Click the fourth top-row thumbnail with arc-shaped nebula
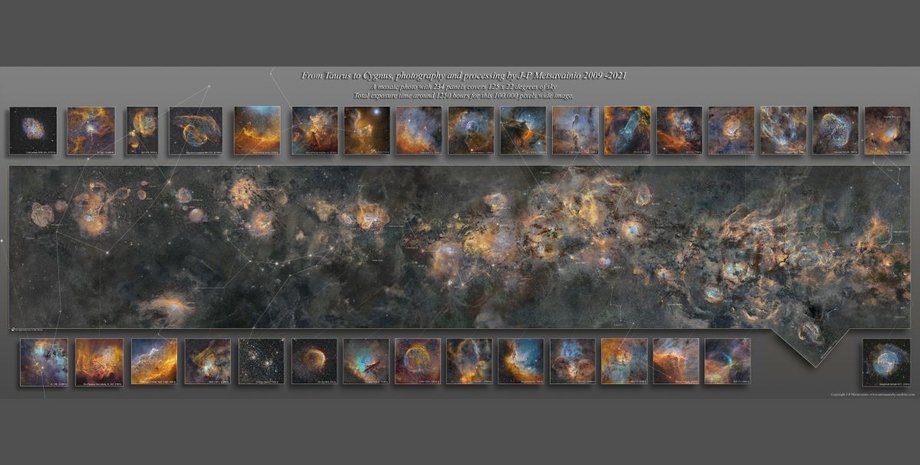 pyautogui.click(x=195, y=130)
